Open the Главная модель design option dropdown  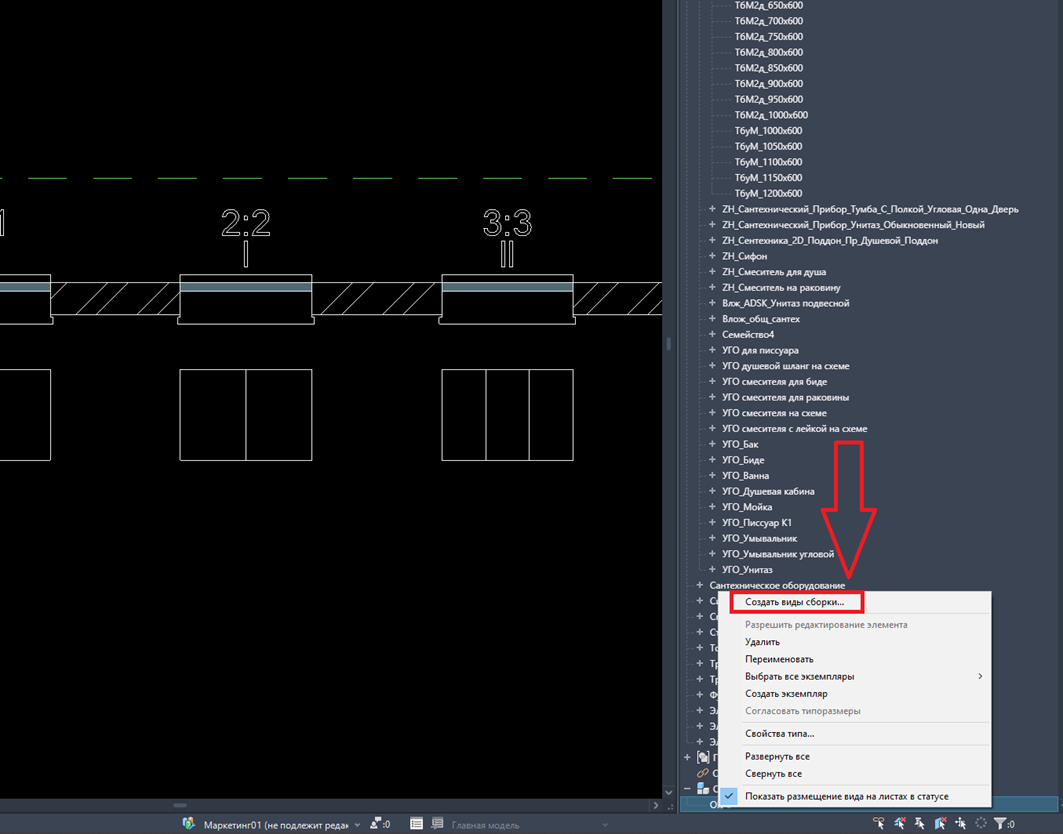(x=605, y=825)
